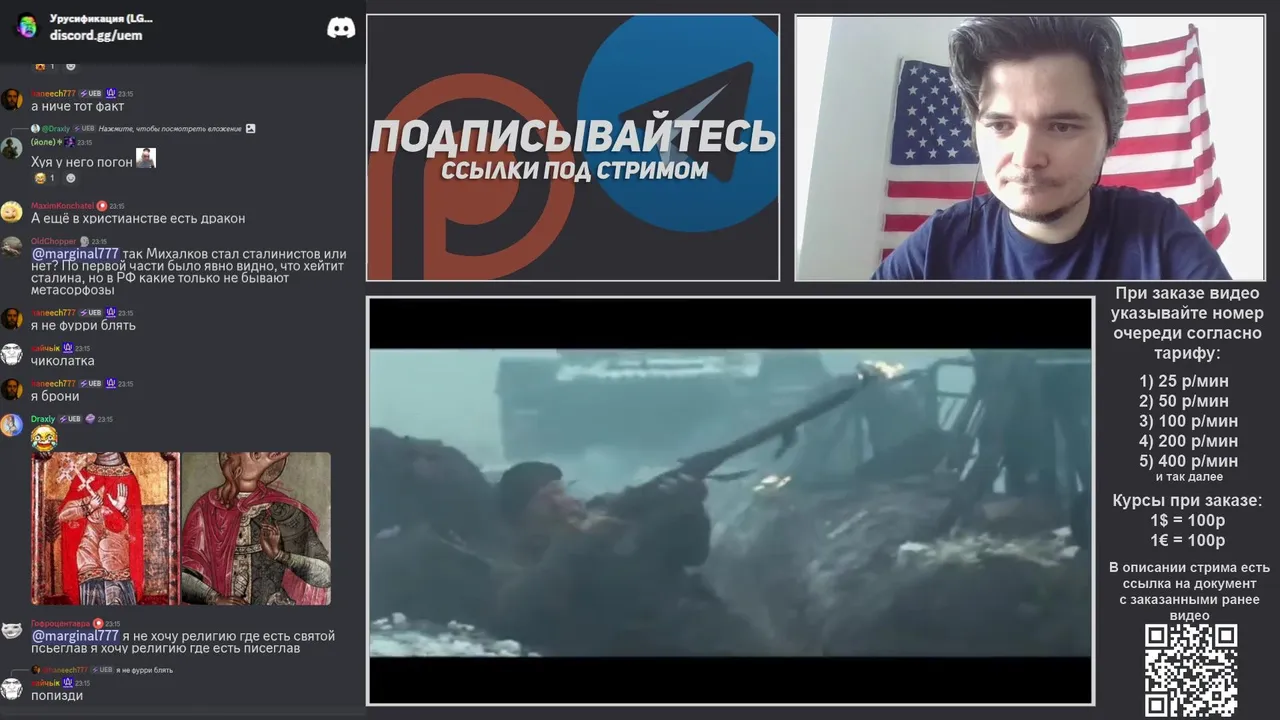Image resolution: width=1280 pixels, height=720 pixels.
Task: Click message text 'я брони'
Action: (x=55, y=396)
